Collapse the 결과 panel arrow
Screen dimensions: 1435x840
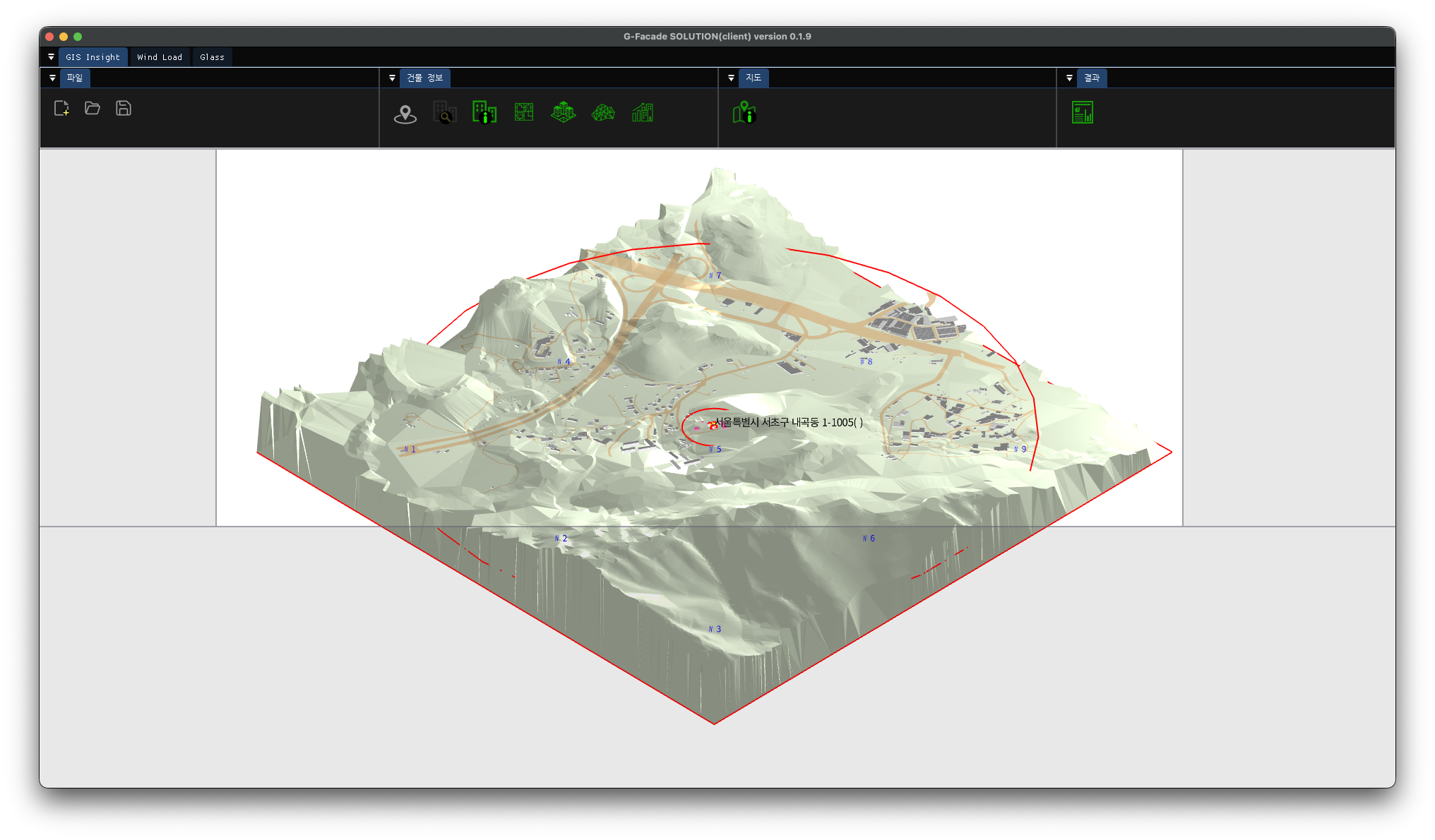1069,78
